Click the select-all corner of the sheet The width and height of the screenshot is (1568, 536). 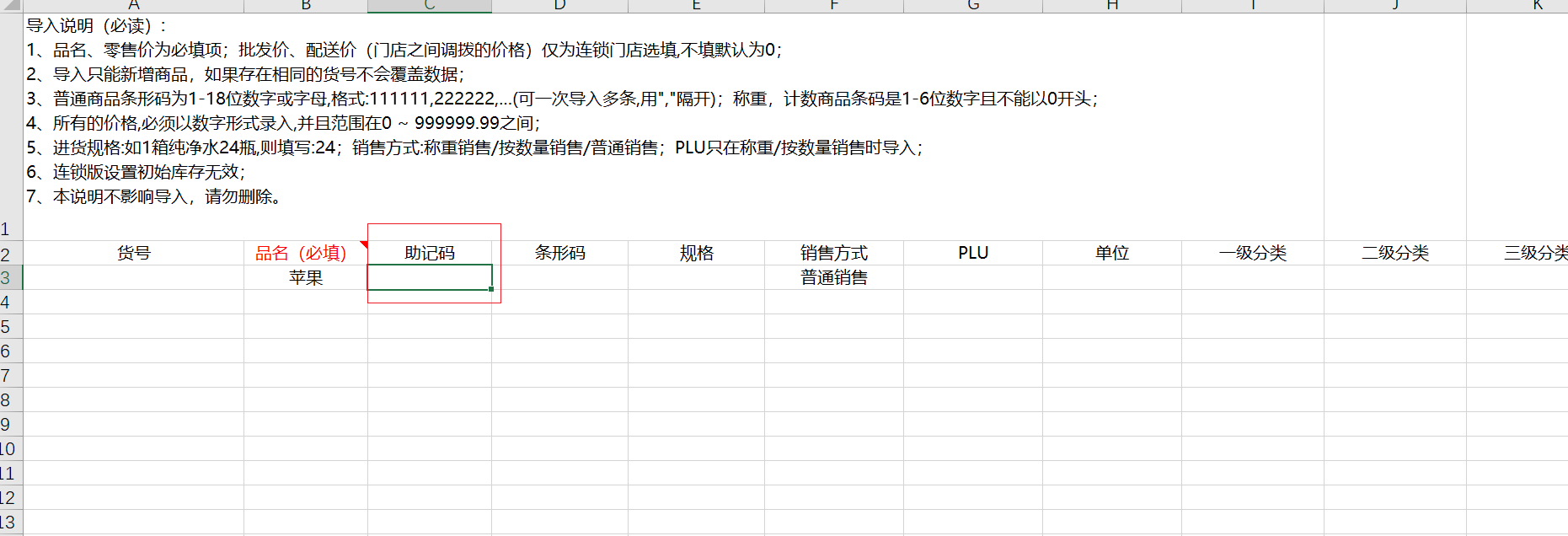(x=10, y=5)
